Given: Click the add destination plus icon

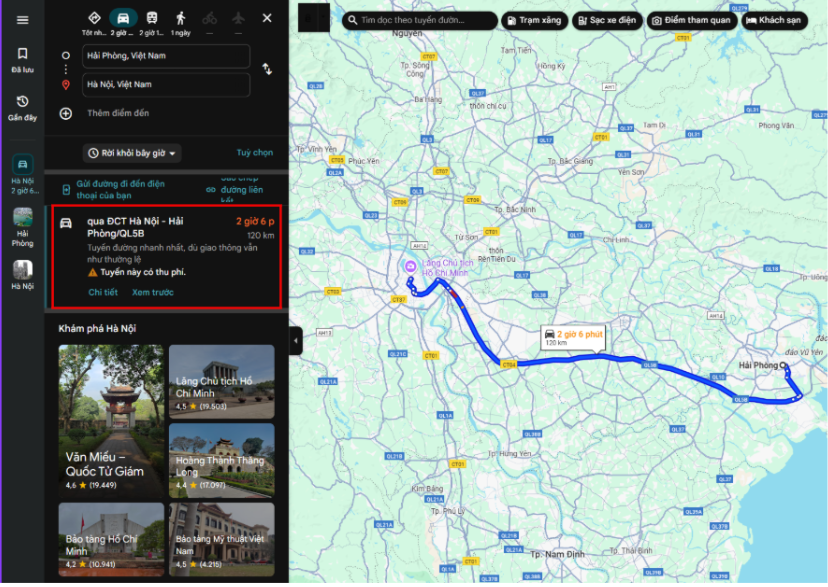Looking at the screenshot, I should click(66, 113).
